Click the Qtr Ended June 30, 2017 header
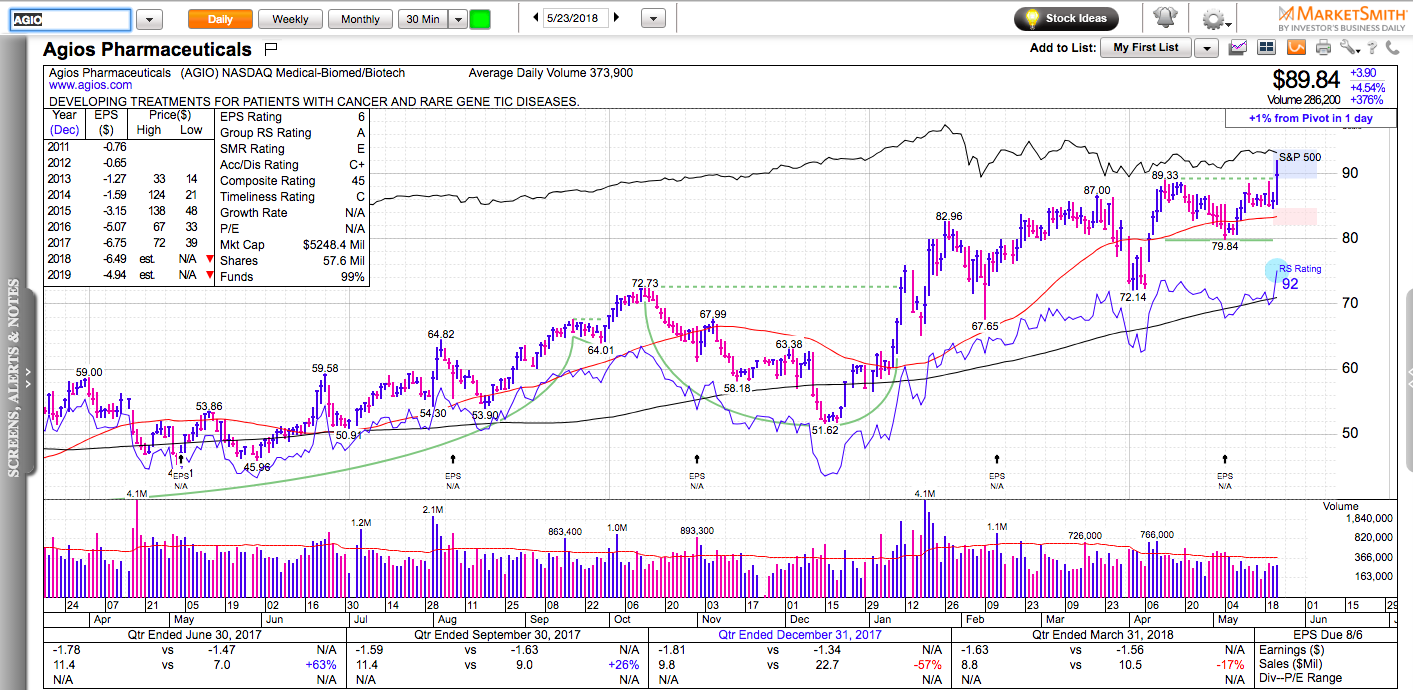 tap(194, 634)
